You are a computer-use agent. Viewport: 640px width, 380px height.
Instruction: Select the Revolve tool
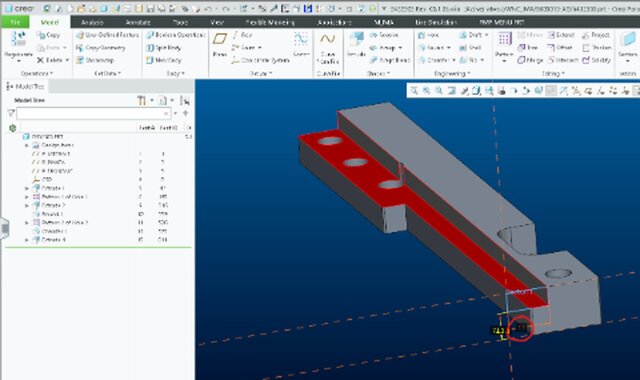click(384, 35)
